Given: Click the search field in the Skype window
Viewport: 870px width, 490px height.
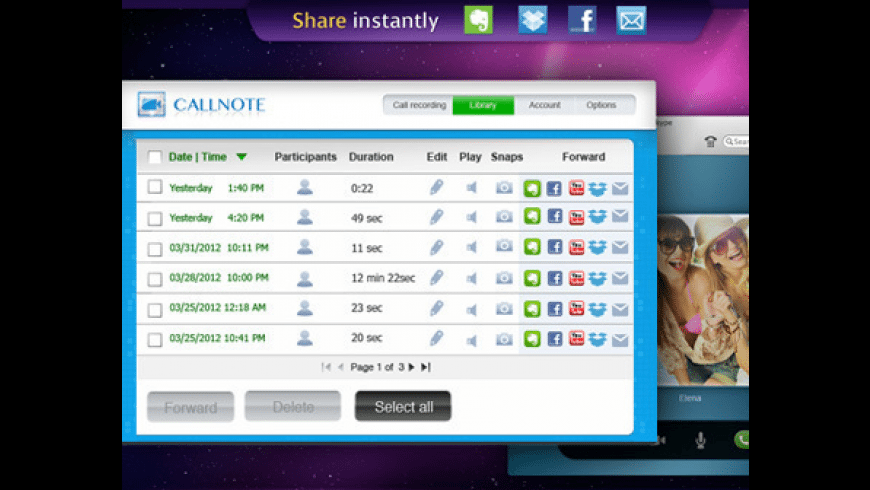Looking at the screenshot, I should (x=736, y=142).
